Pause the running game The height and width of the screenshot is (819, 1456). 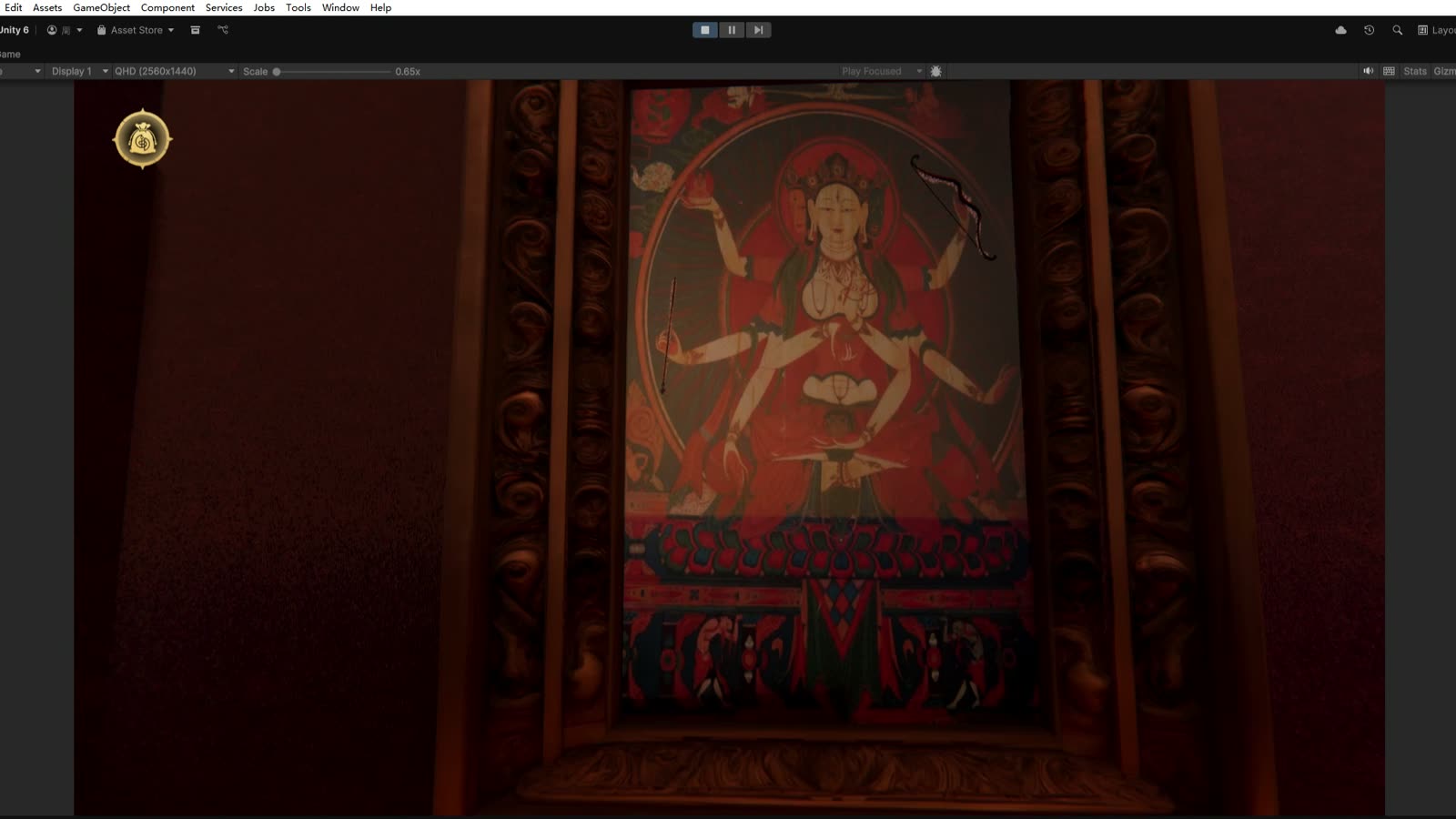732,30
